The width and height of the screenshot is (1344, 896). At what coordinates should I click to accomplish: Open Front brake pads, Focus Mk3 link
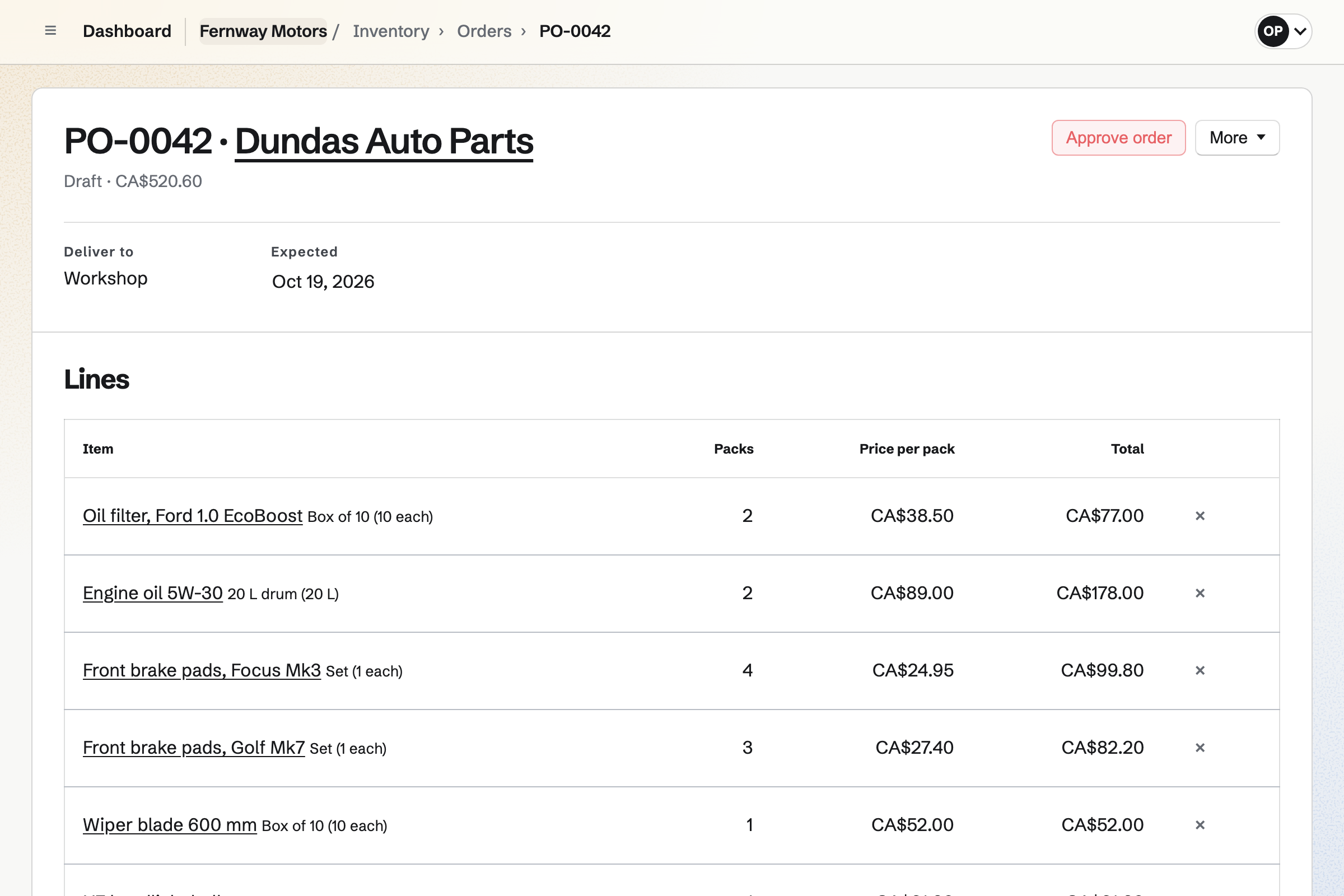[202, 670]
